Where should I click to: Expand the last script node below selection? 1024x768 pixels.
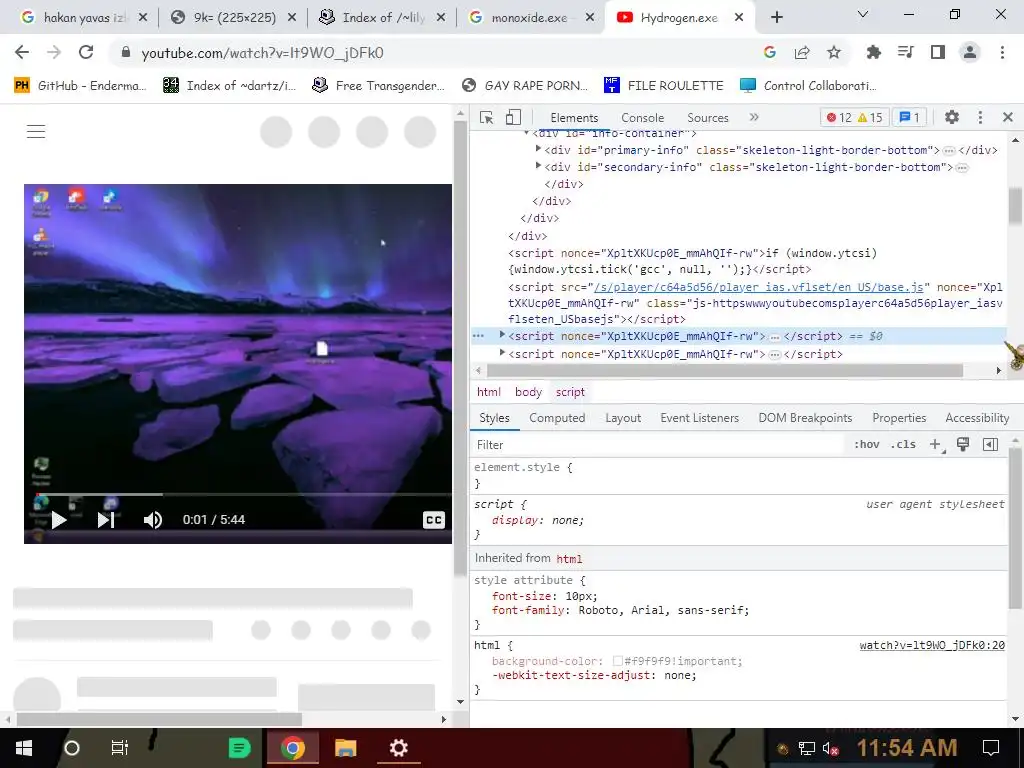pos(502,353)
